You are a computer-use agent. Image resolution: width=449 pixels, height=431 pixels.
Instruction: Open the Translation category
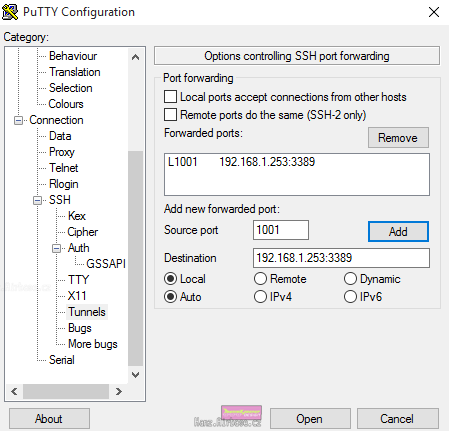click(x=75, y=72)
